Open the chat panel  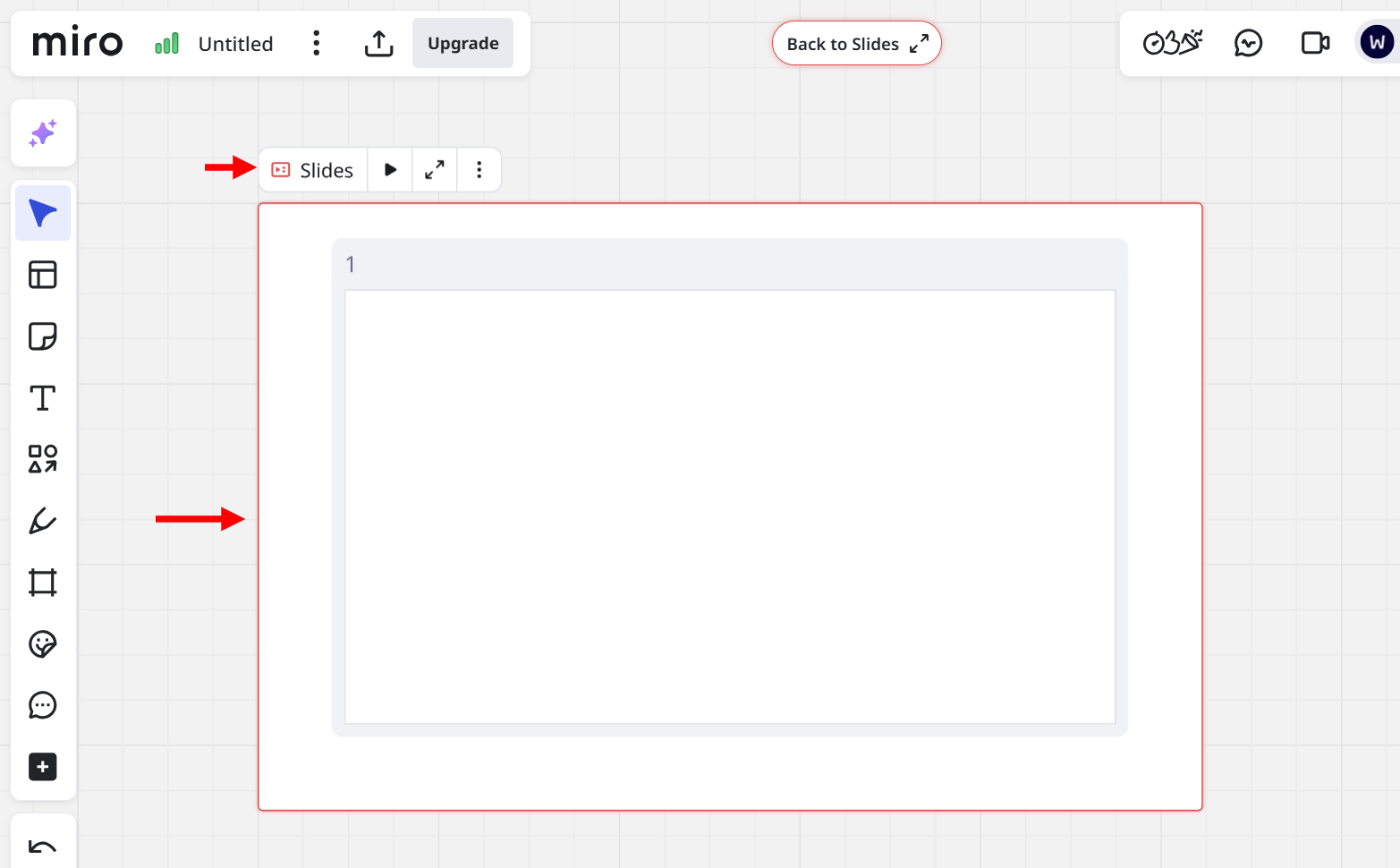point(1247,42)
